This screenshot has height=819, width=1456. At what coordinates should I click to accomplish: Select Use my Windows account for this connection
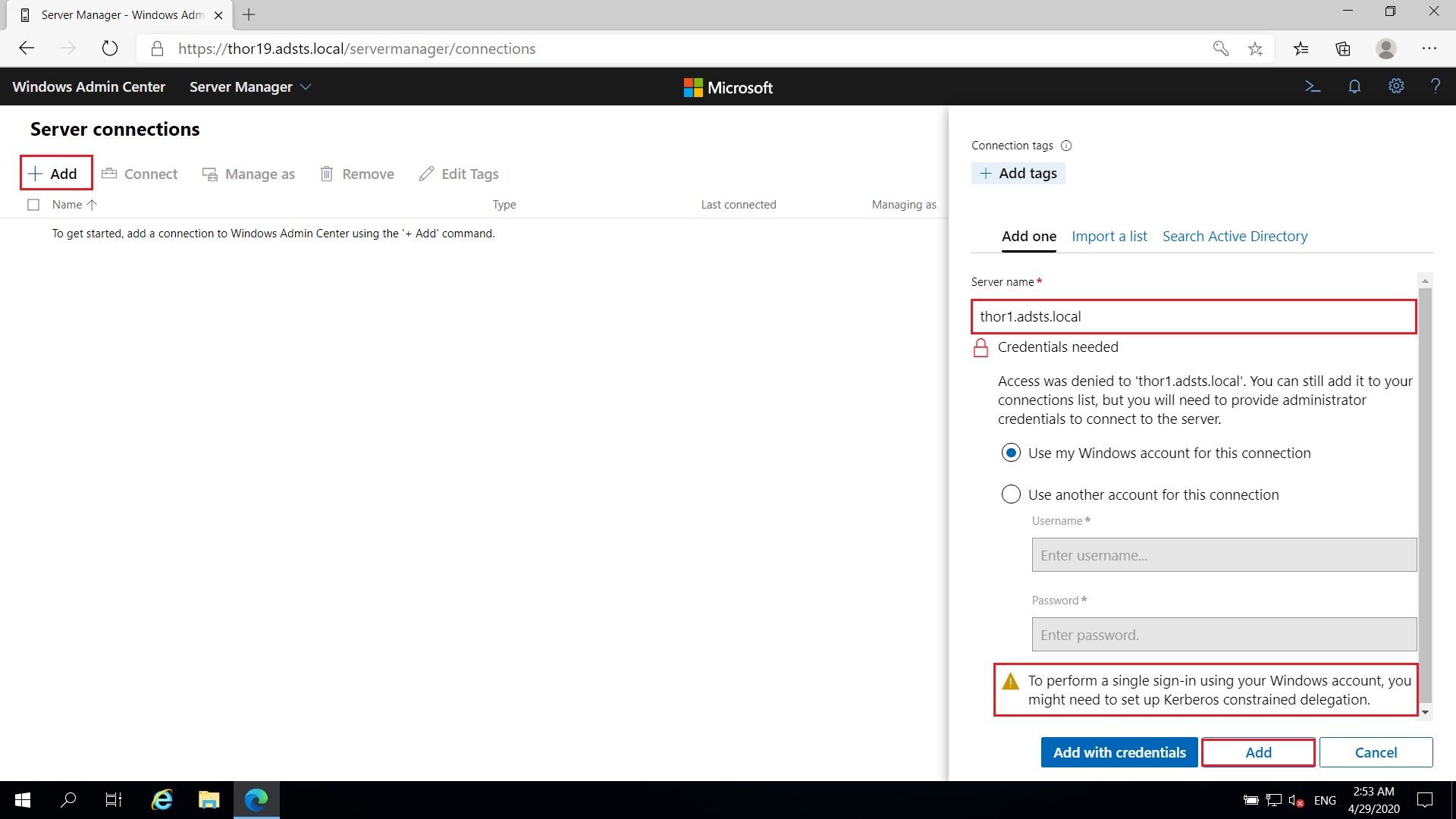(x=1011, y=453)
